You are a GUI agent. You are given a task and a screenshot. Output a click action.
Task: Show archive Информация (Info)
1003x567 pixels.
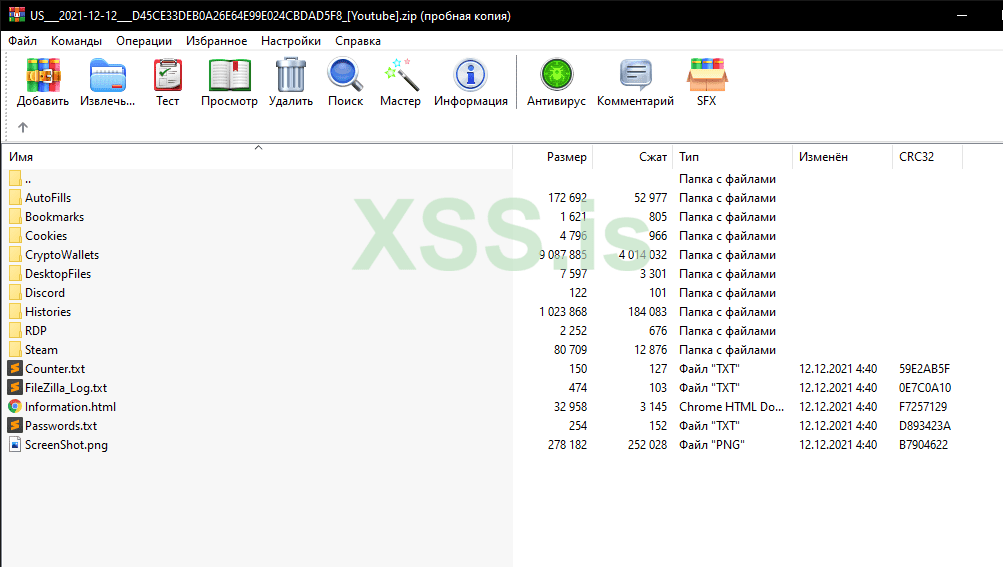coord(471,76)
